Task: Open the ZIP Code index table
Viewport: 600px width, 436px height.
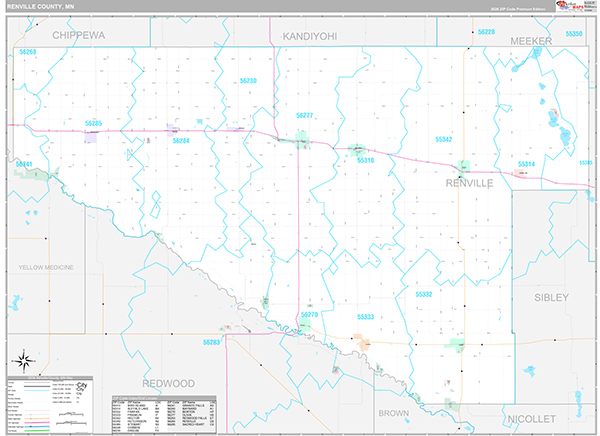Action: click(164, 414)
